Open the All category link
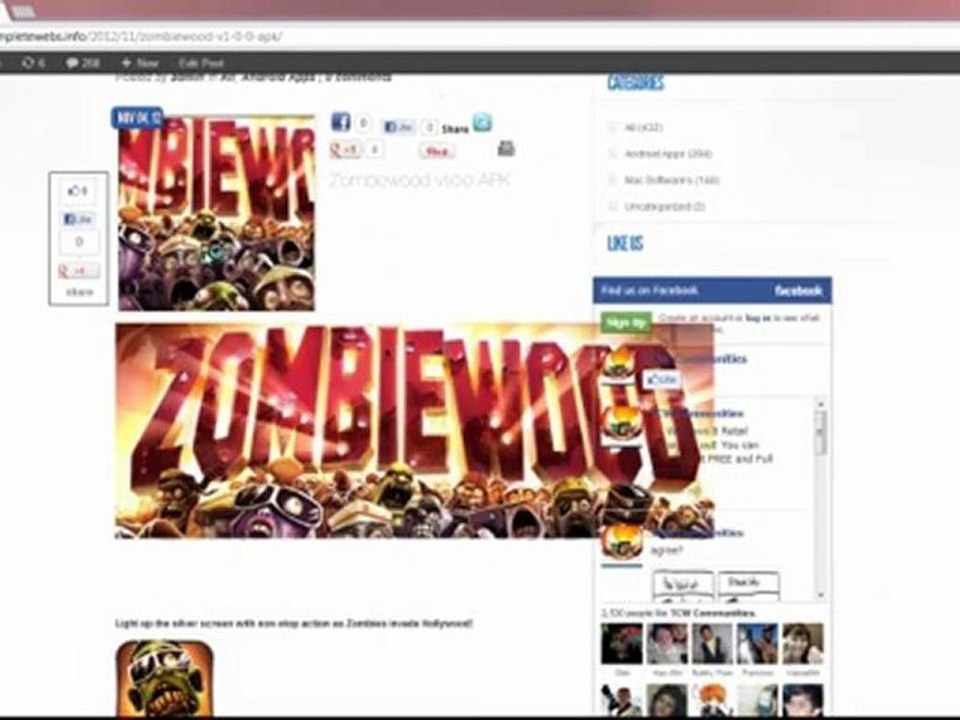Viewport: 960px width, 720px height. (643, 127)
